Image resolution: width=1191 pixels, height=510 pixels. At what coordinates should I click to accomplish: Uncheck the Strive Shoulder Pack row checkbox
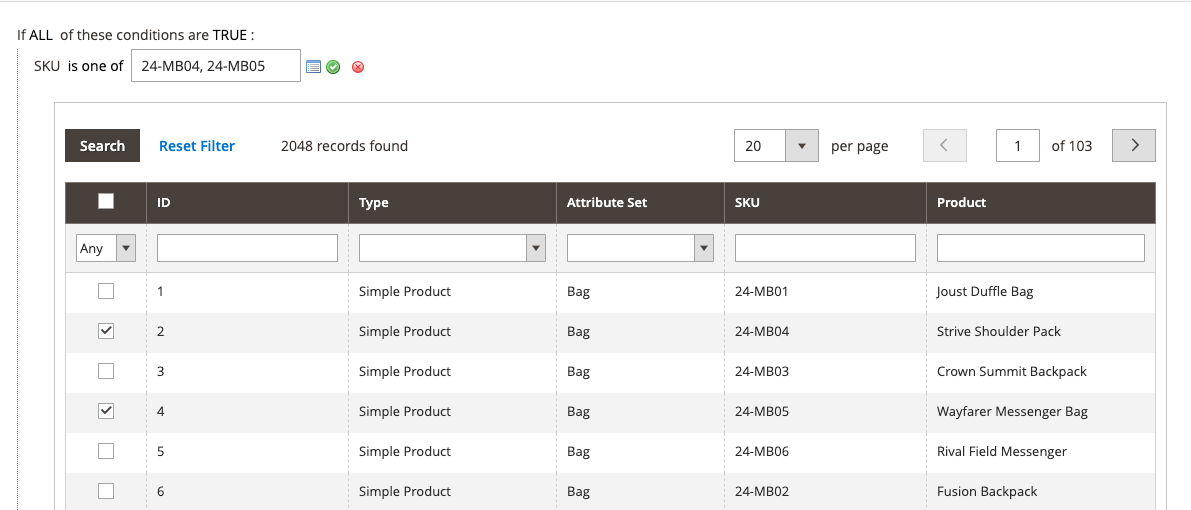[106, 331]
